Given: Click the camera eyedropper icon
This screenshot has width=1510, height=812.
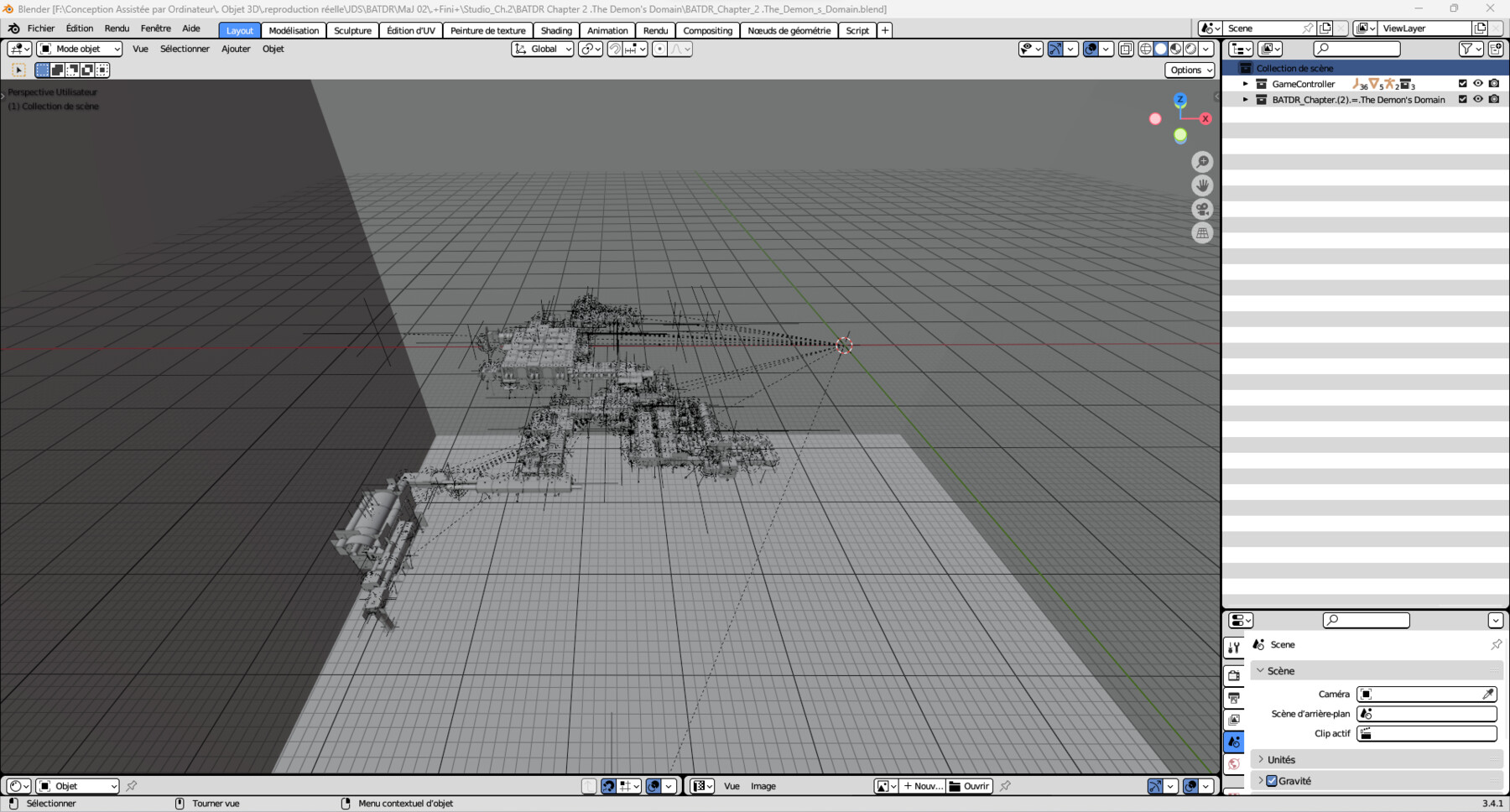Looking at the screenshot, I should (x=1487, y=694).
